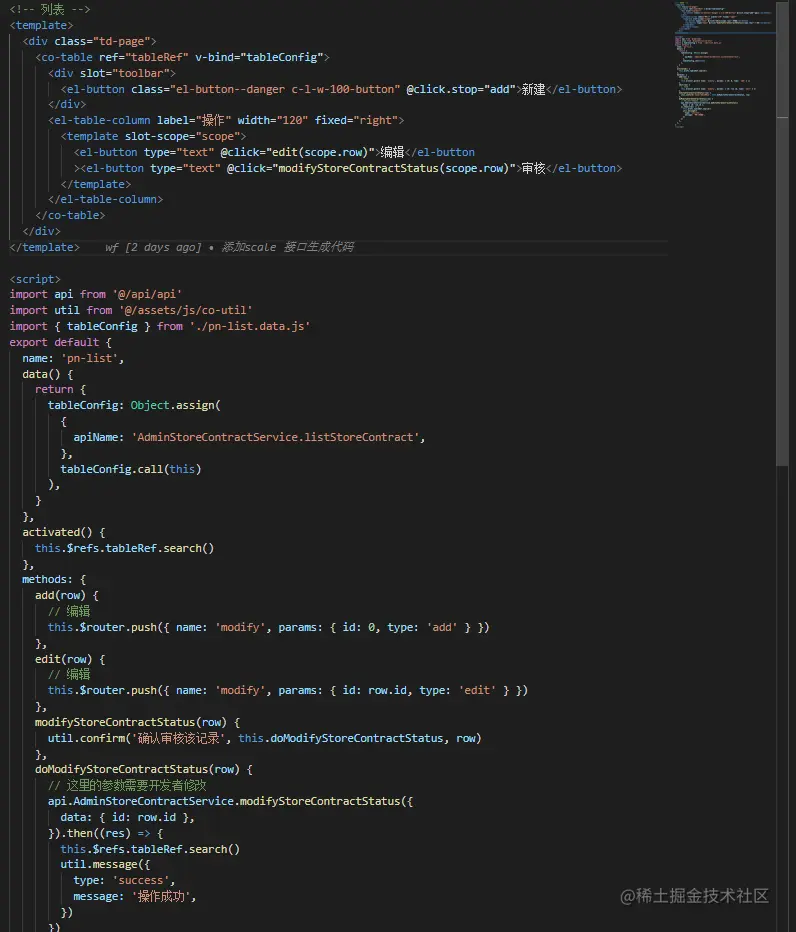The image size is (796, 932).
Task: Click the 'modifyStoreContractStatus(row) {' method line
Action: tap(137, 723)
